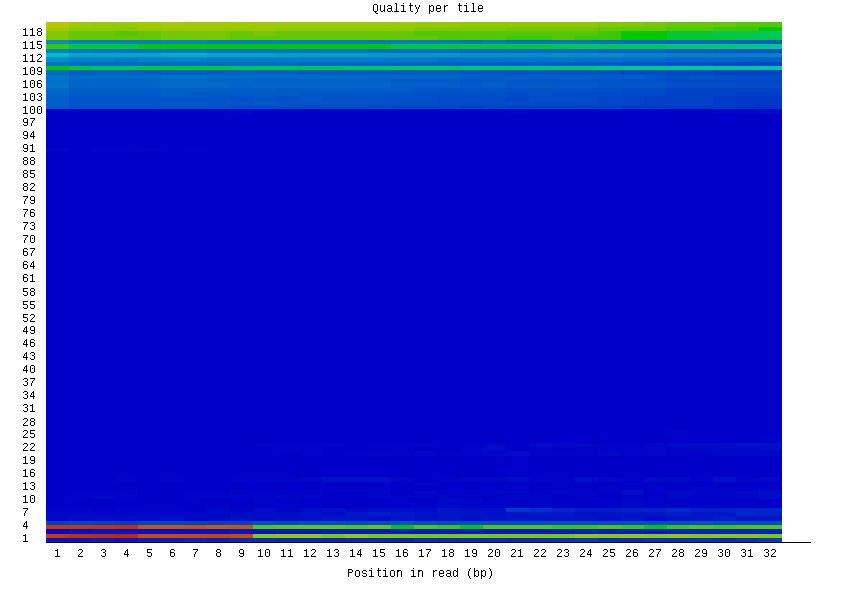The width and height of the screenshot is (861, 591).
Task: Select tile label 103 on y-axis
Action: tap(32, 97)
